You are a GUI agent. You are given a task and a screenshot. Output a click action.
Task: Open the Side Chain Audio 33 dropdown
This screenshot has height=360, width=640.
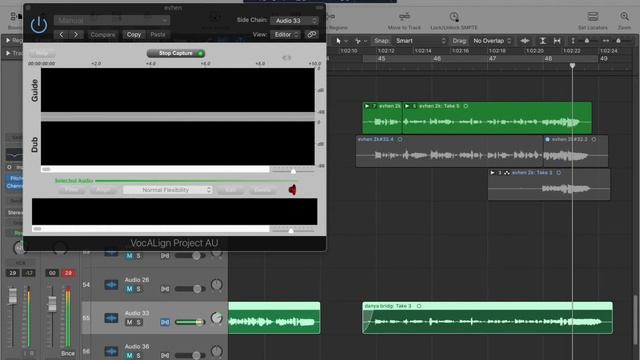[x=294, y=20]
